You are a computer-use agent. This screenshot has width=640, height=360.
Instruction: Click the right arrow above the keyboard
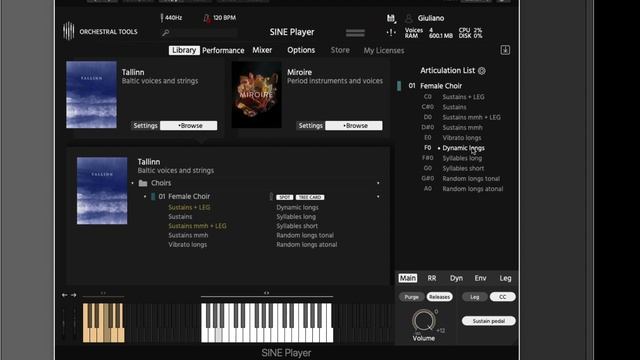tap(73, 295)
